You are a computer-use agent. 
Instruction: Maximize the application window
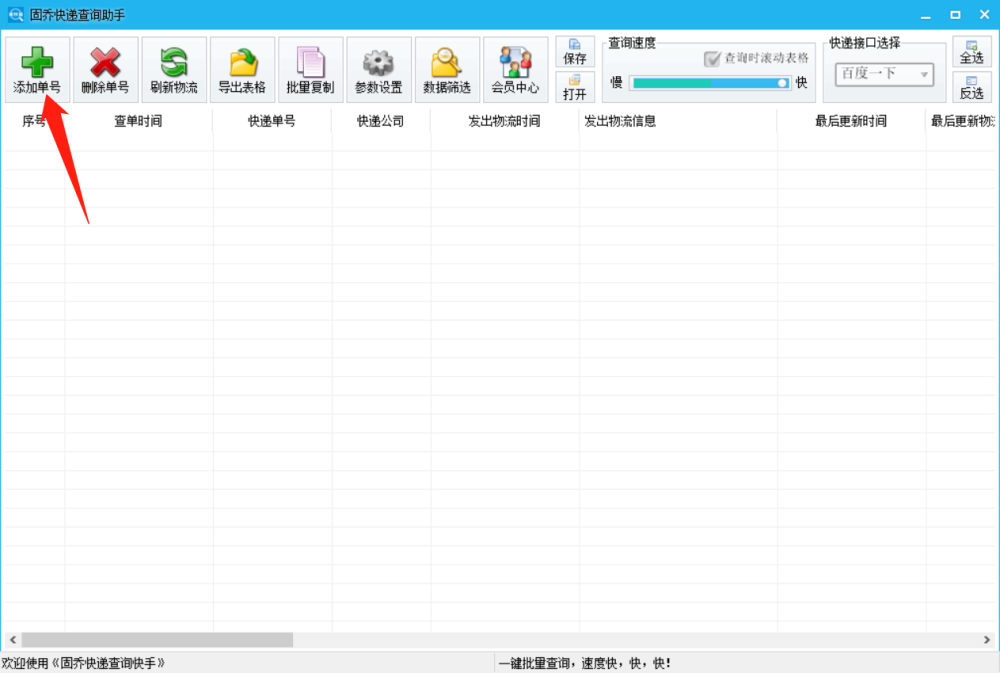tap(955, 15)
